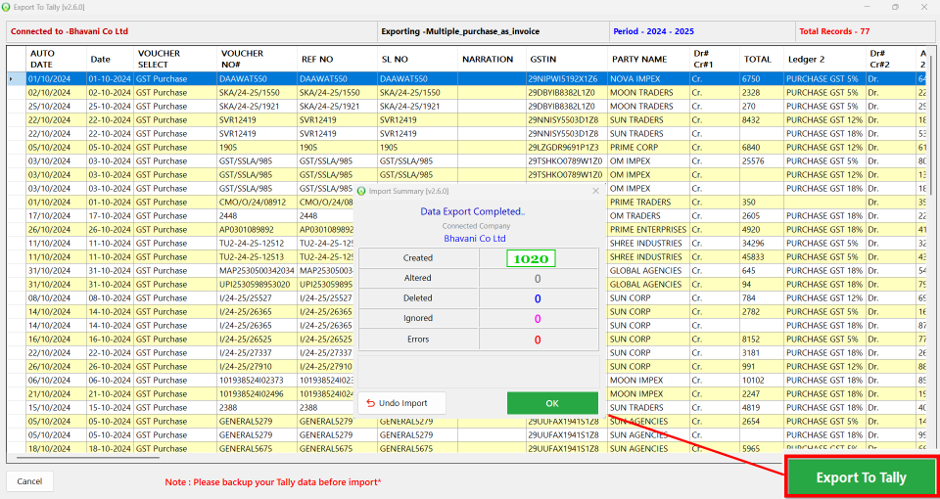Viewport: 940px width, 499px height.
Task: Click voucher number 2388 in Voucher No column
Action: [257, 407]
